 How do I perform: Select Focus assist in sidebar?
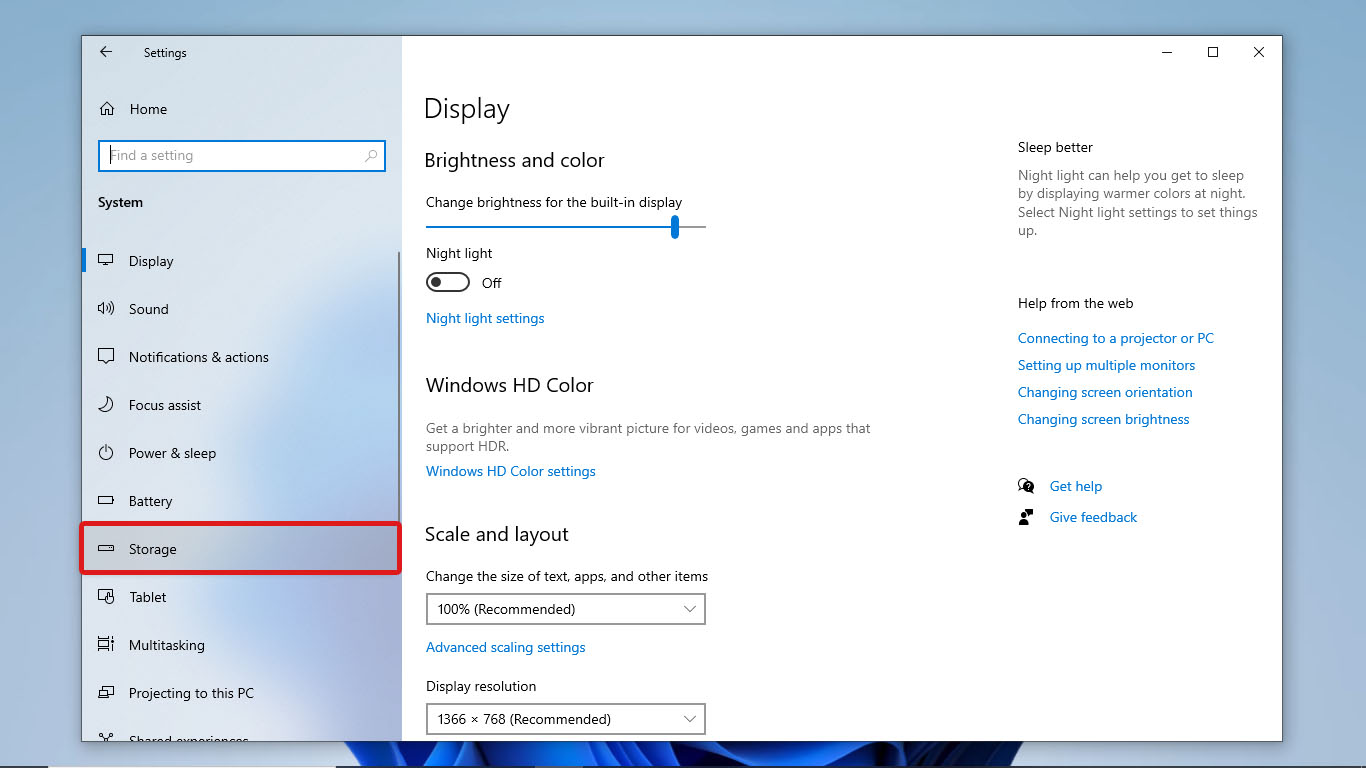point(240,405)
